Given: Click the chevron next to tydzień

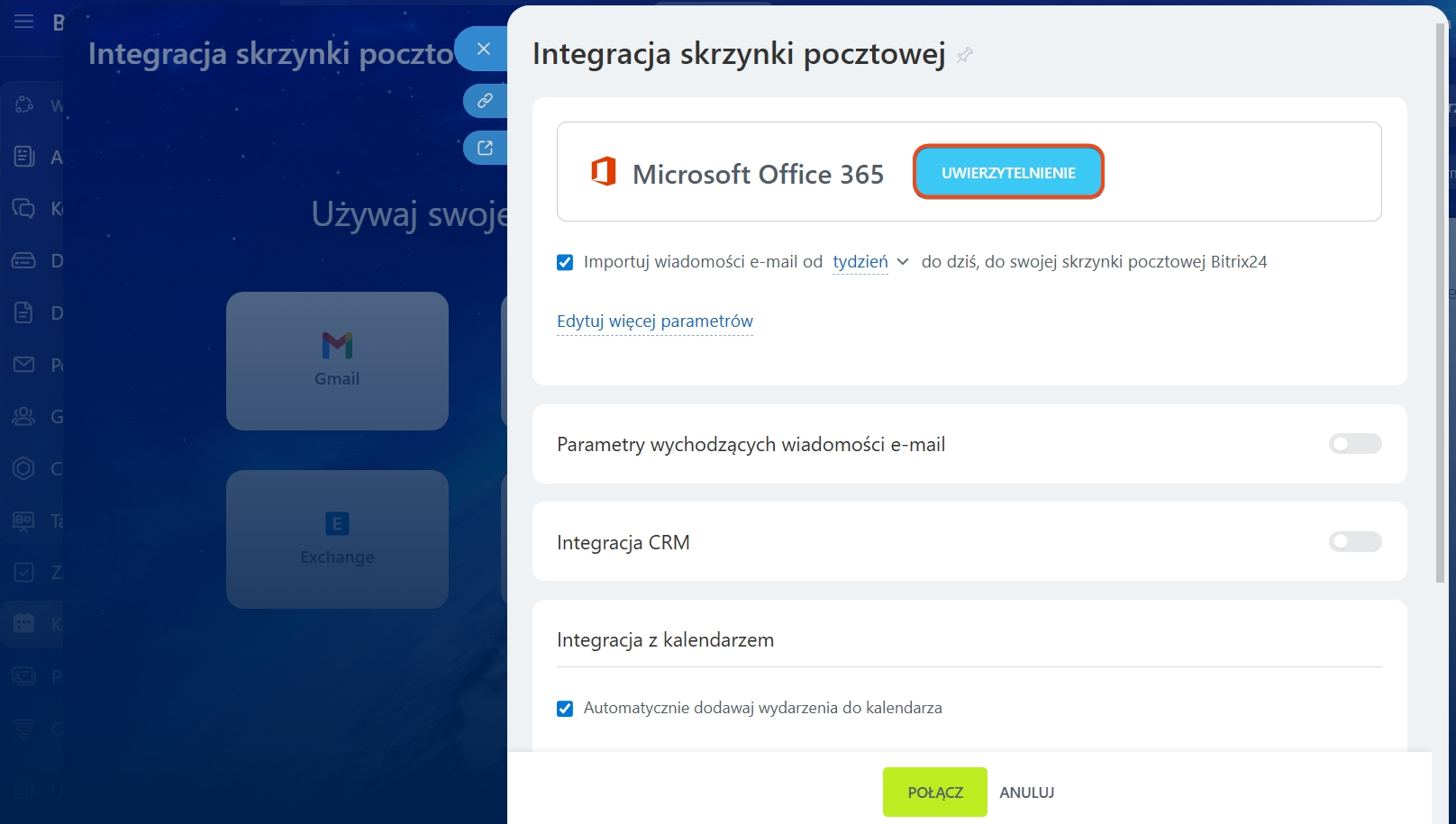Looking at the screenshot, I should pyautogui.click(x=903, y=262).
